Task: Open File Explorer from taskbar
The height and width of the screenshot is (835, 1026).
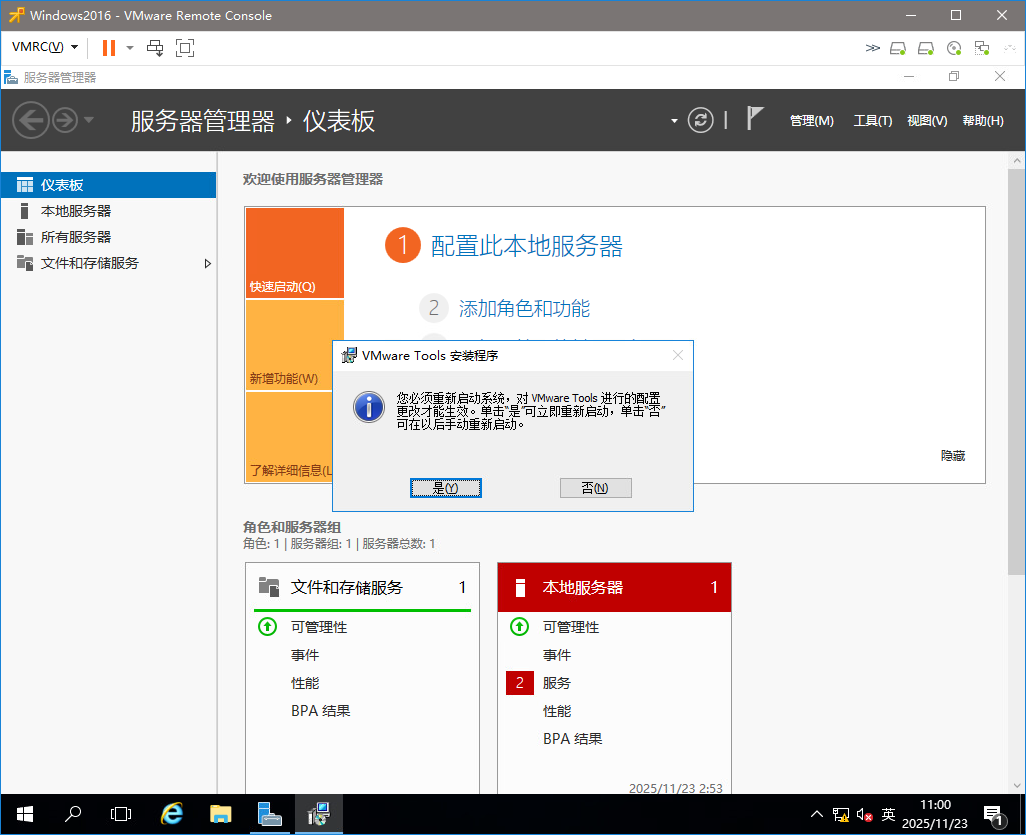Action: (221, 815)
